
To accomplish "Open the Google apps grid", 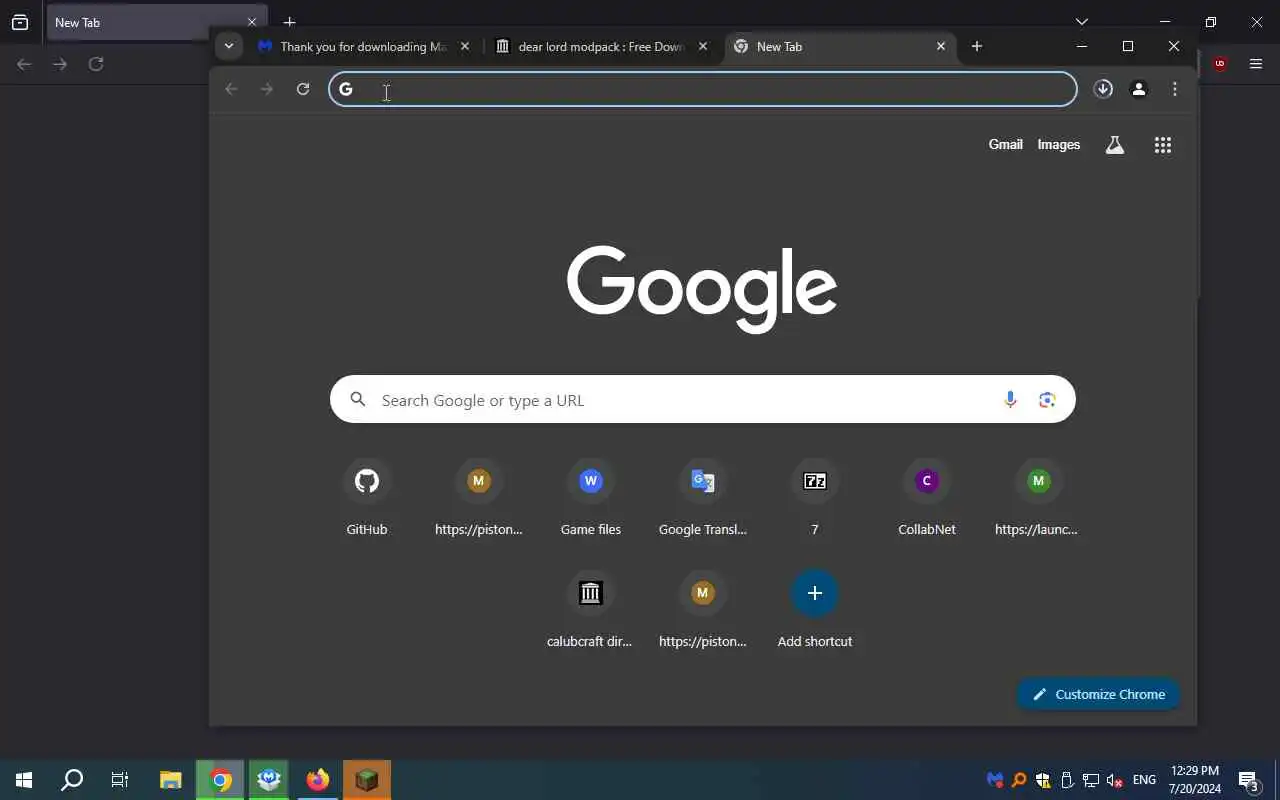I will (x=1162, y=145).
